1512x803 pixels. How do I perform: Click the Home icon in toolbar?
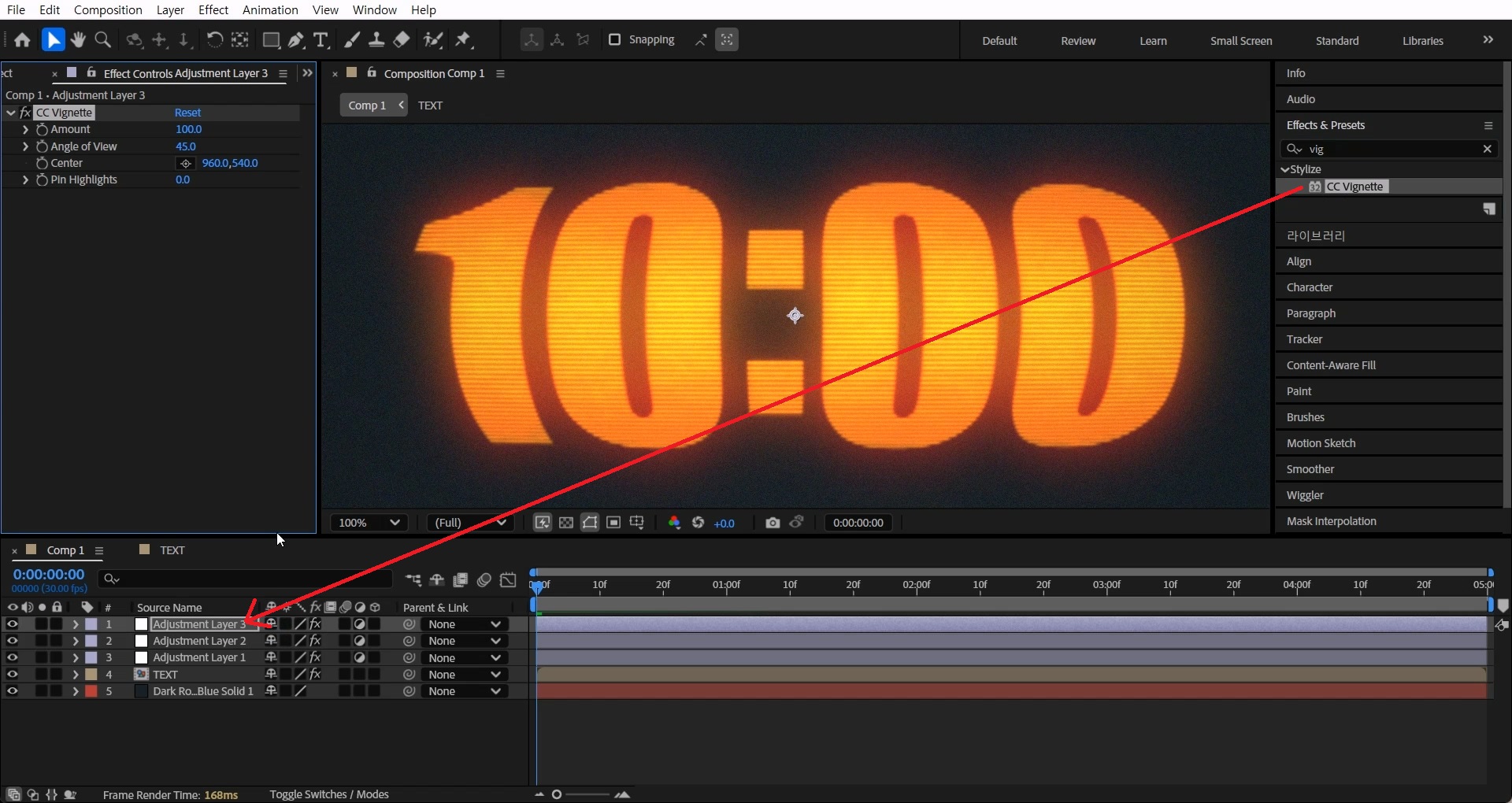pyautogui.click(x=22, y=40)
